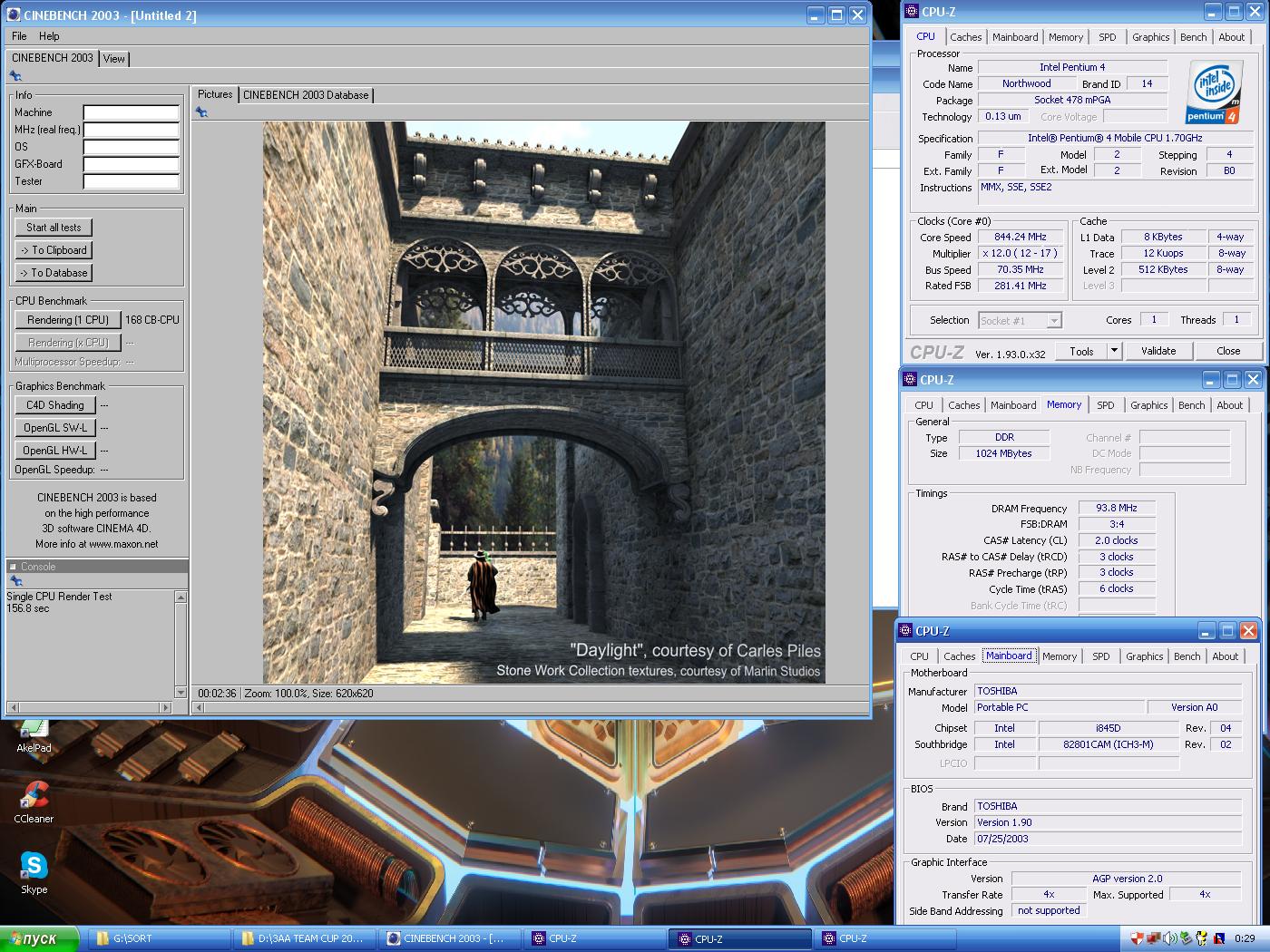This screenshot has height=952, width=1270.
Task: Open the network connection tray icon
Action: (x=1153, y=938)
